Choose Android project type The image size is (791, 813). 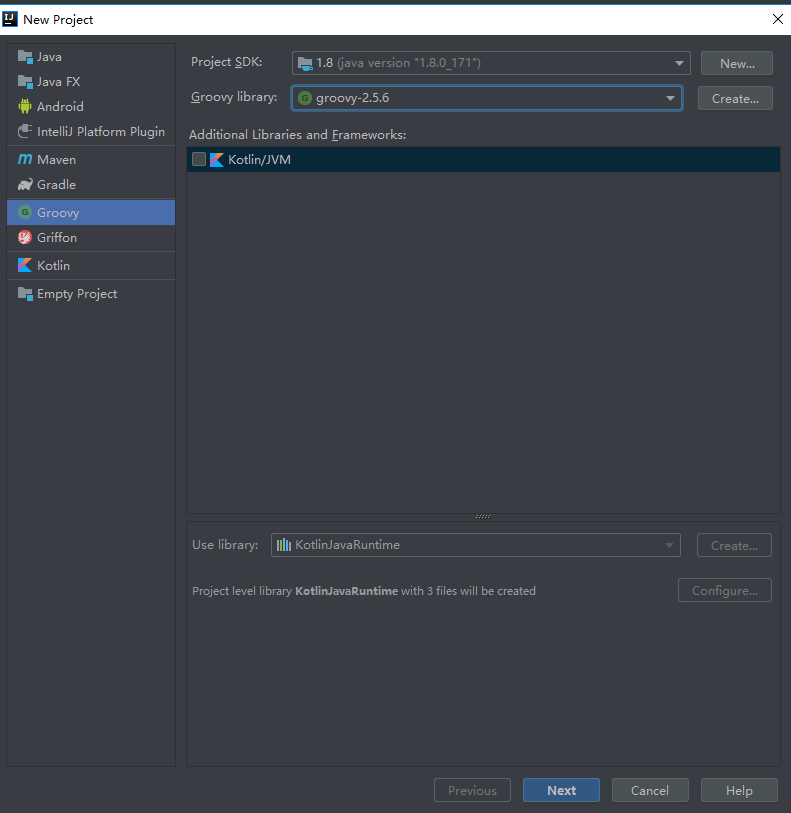(91, 106)
